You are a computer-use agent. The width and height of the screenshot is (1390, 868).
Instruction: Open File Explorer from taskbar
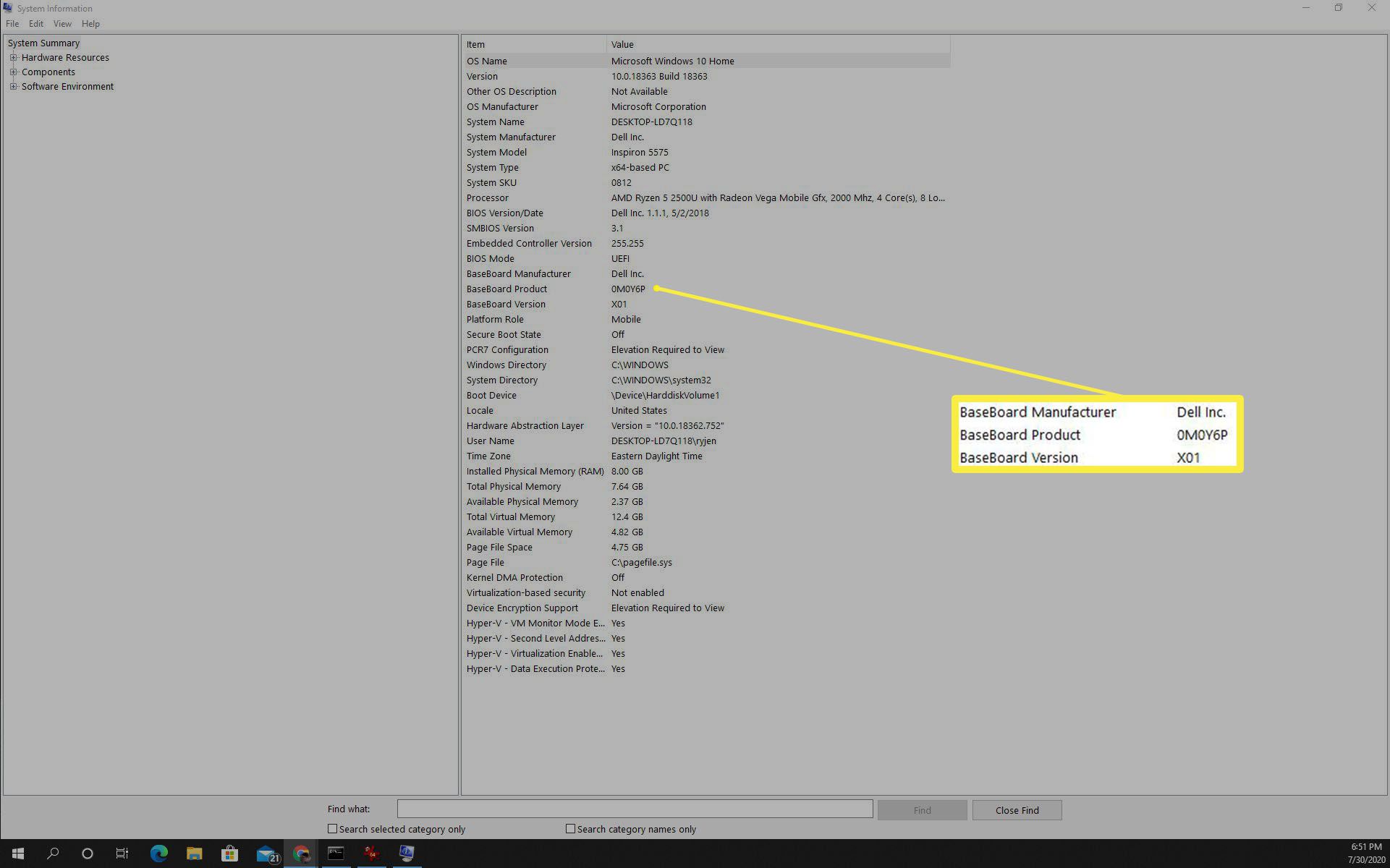pyautogui.click(x=194, y=854)
